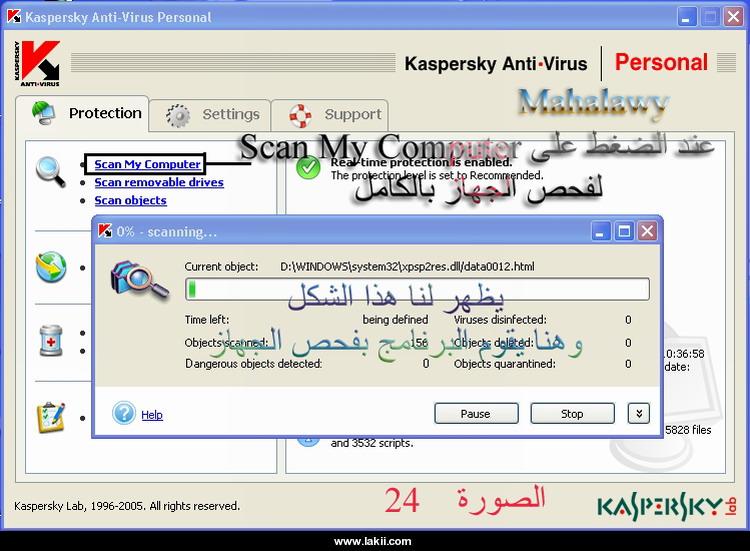This screenshot has height=551, width=750.
Task: Click the scan progress bar
Action: pos(417,289)
